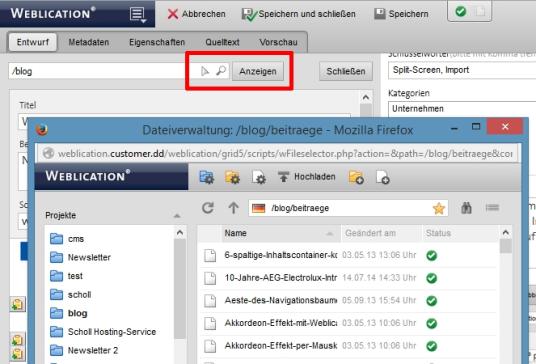
Task: Open the Eigenschaften tab
Action: pos(157,42)
